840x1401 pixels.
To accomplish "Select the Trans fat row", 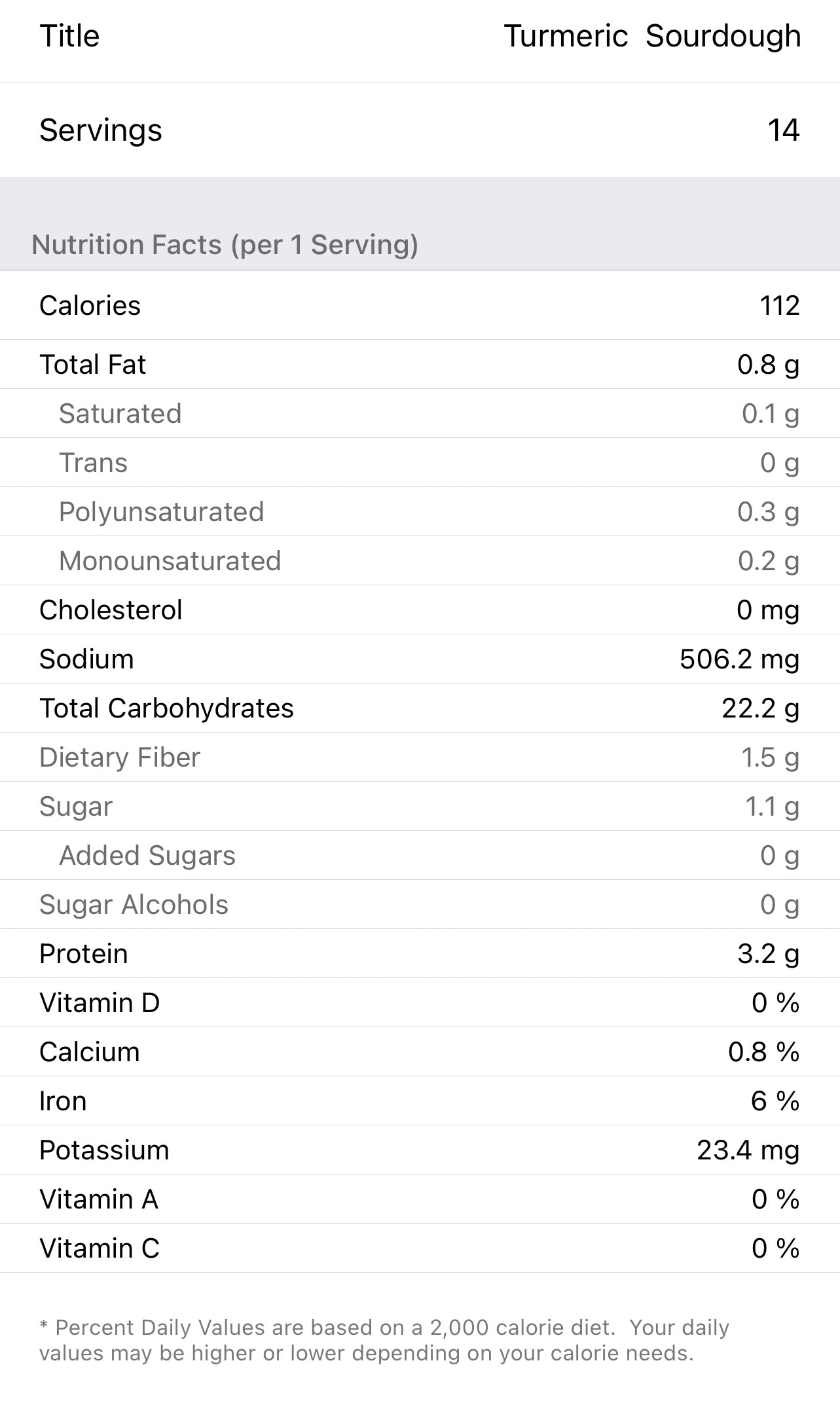I will [x=419, y=463].
